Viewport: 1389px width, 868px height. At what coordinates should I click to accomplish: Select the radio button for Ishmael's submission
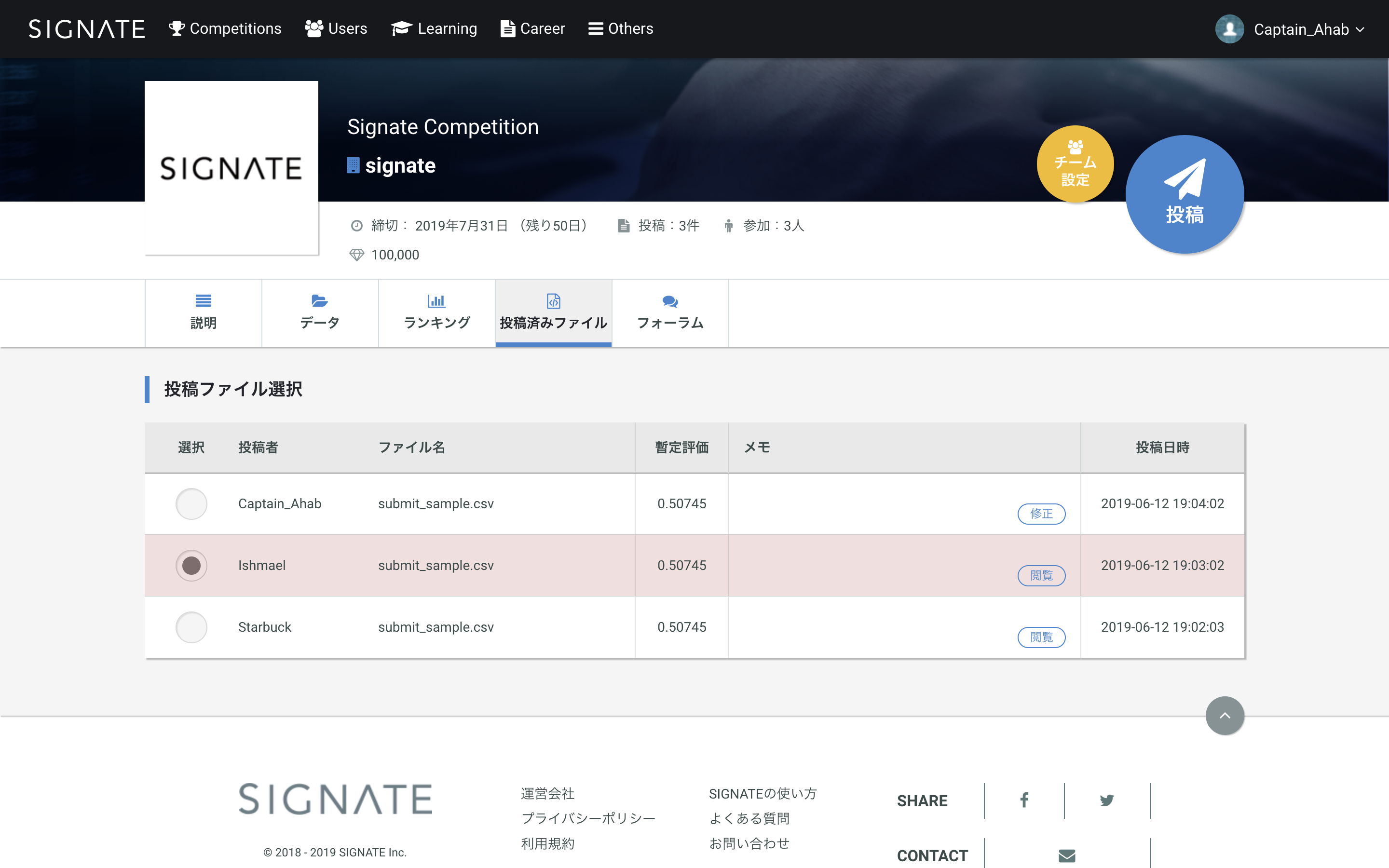[191, 566]
